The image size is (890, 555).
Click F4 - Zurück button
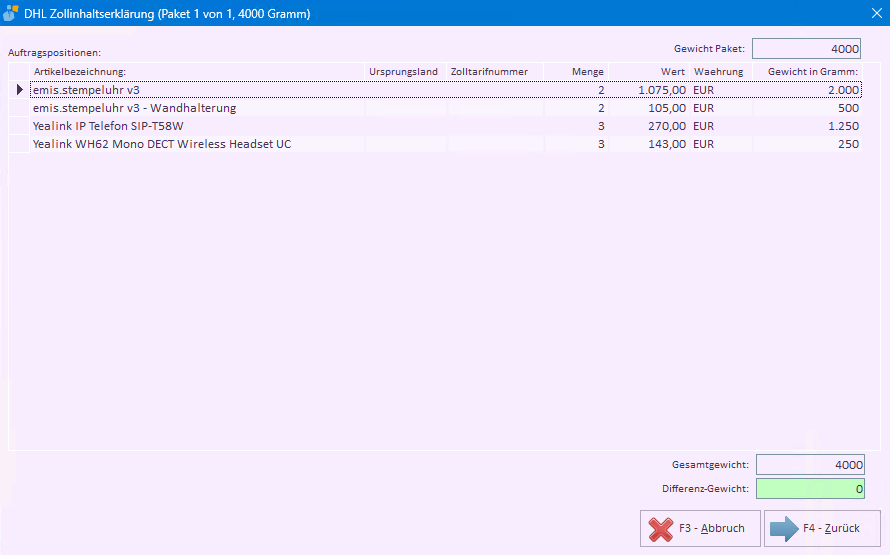pos(822,528)
